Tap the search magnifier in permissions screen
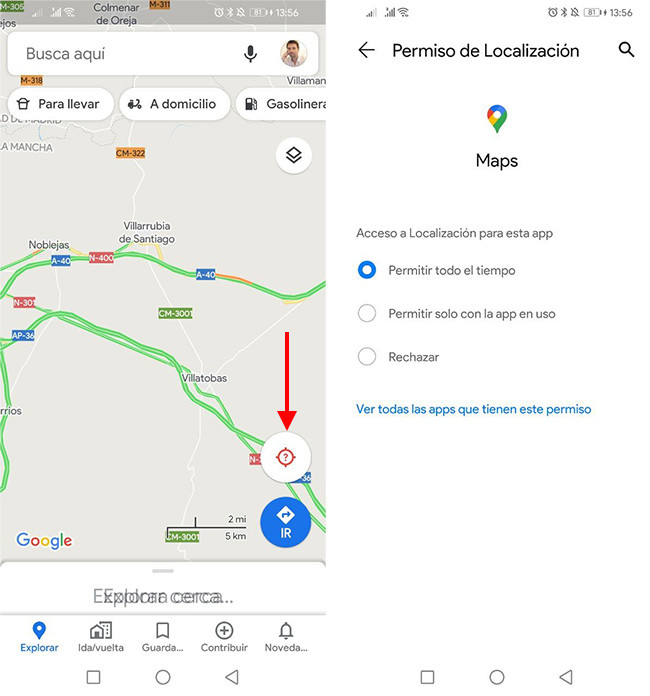650x696 pixels. pyautogui.click(x=626, y=49)
